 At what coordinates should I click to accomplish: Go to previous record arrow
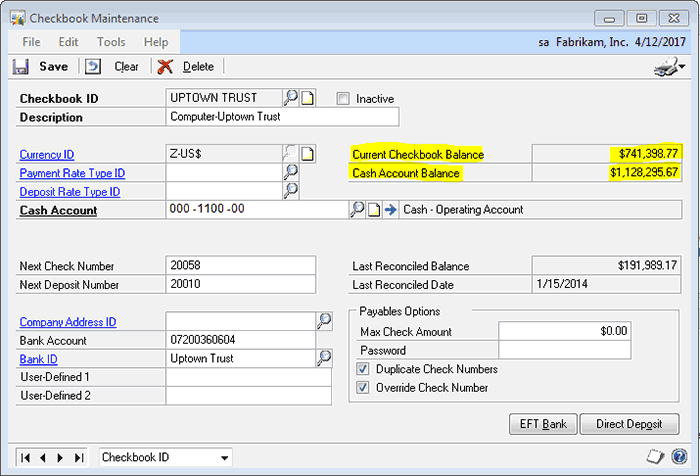pos(43,458)
